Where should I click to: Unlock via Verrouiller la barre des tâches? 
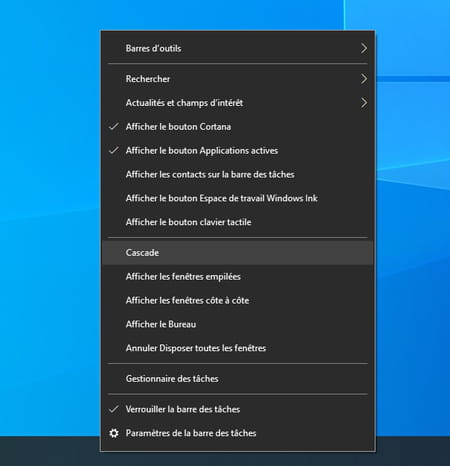pyautogui.click(x=238, y=409)
